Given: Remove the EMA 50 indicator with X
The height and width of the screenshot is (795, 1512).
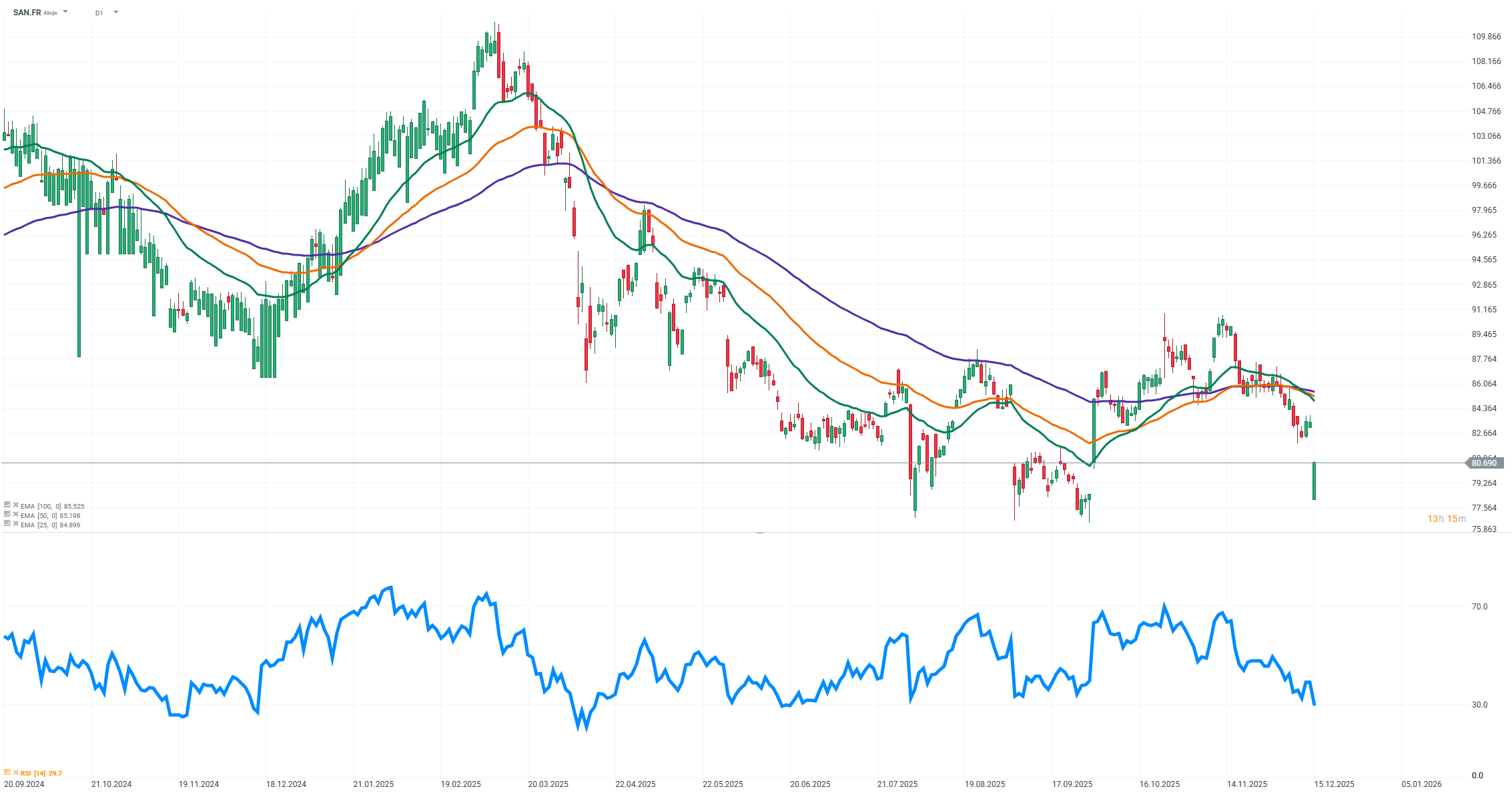Looking at the screenshot, I should click(16, 515).
